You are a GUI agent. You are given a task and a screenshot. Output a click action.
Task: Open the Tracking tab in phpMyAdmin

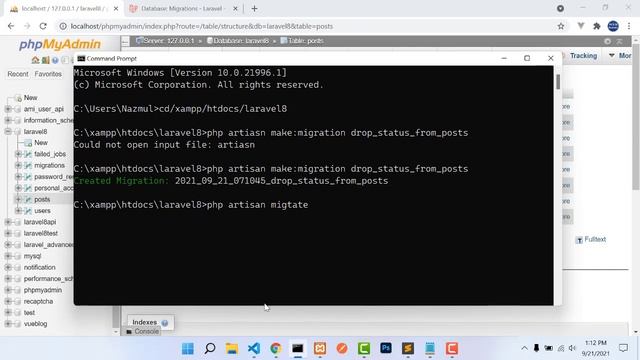[583, 56]
